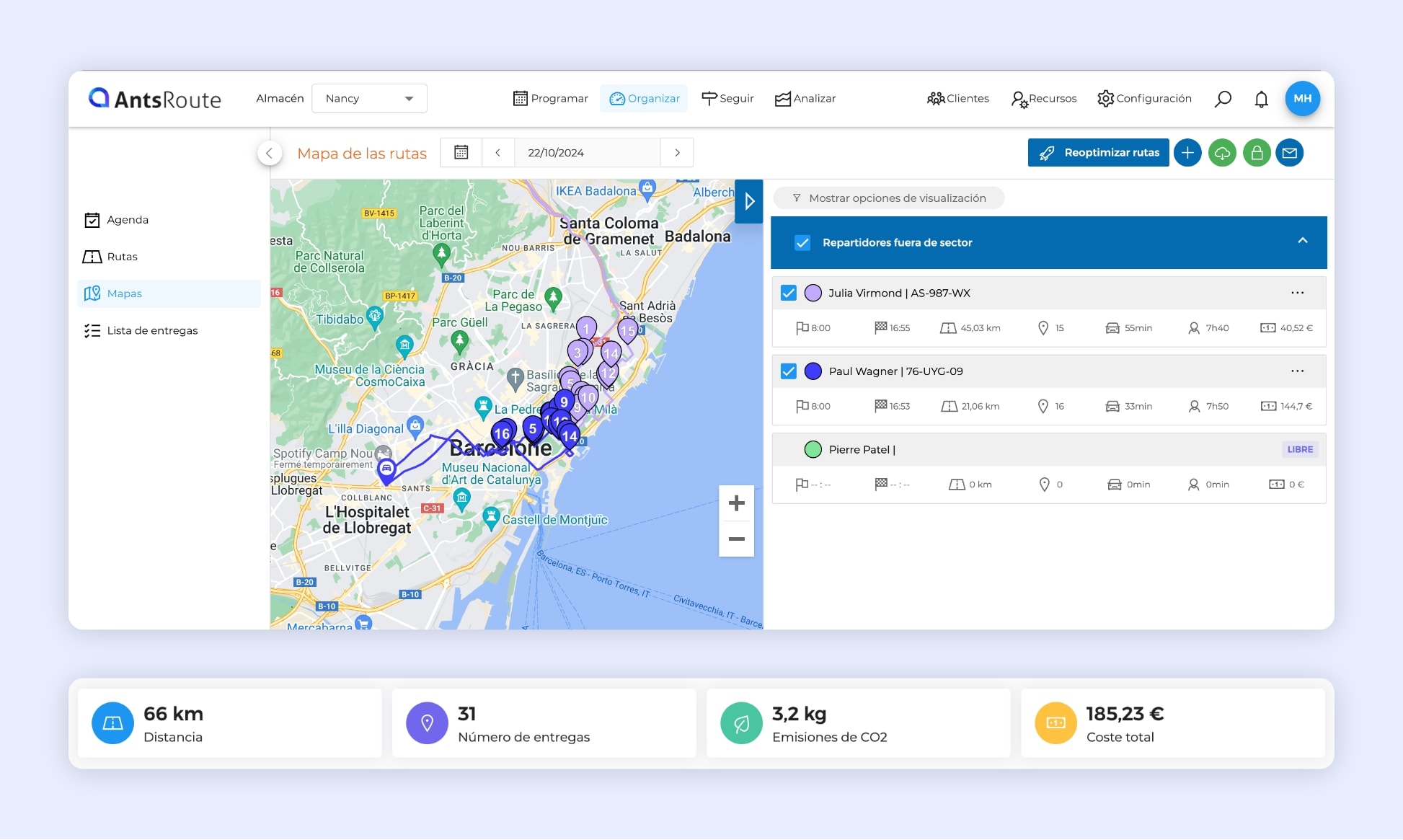Open the Almacén Nancy dropdown
Screen dimensions: 1403x840
[369, 99]
